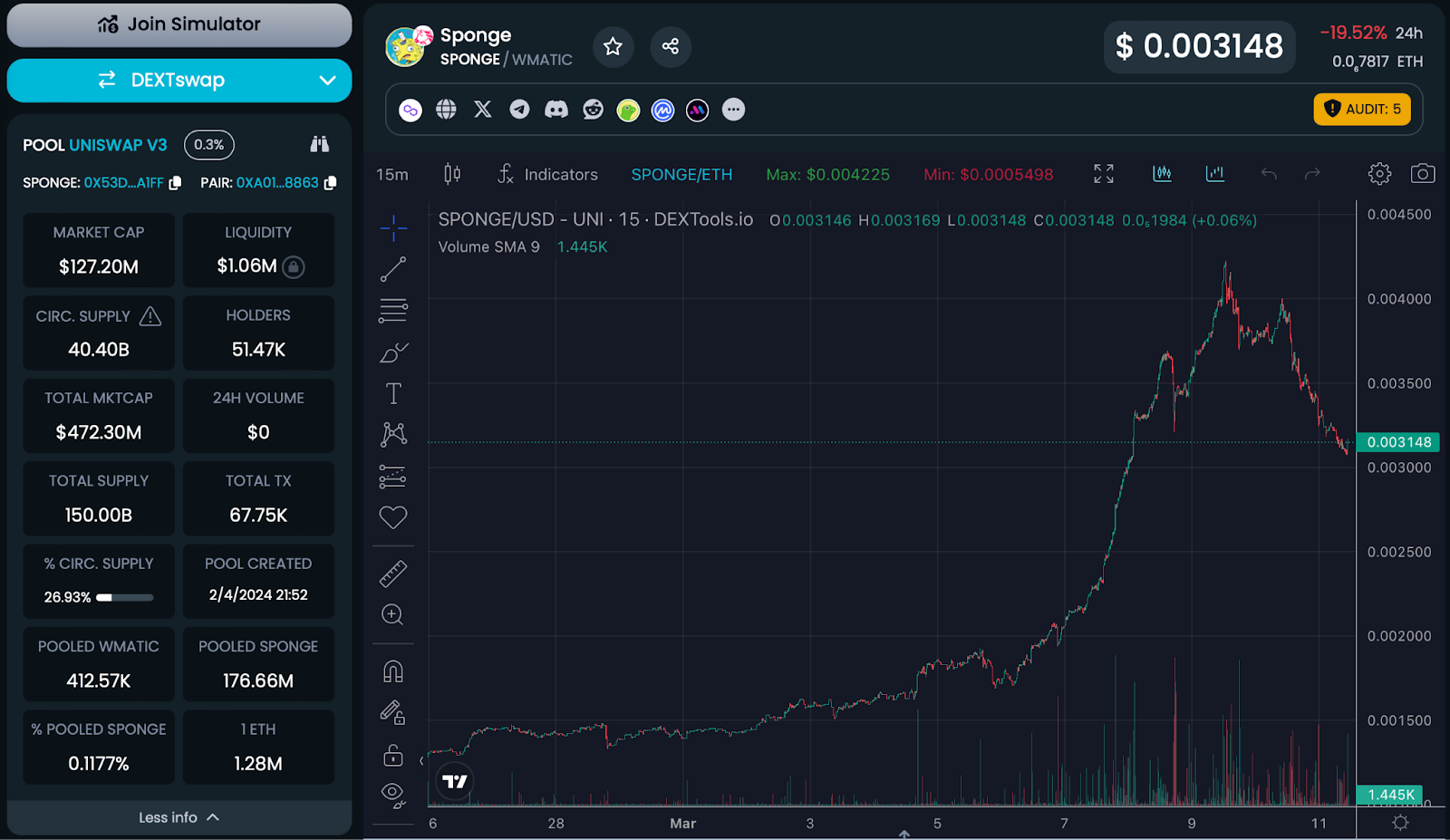
Task: Redo the last chart action
Action: [x=1312, y=174]
